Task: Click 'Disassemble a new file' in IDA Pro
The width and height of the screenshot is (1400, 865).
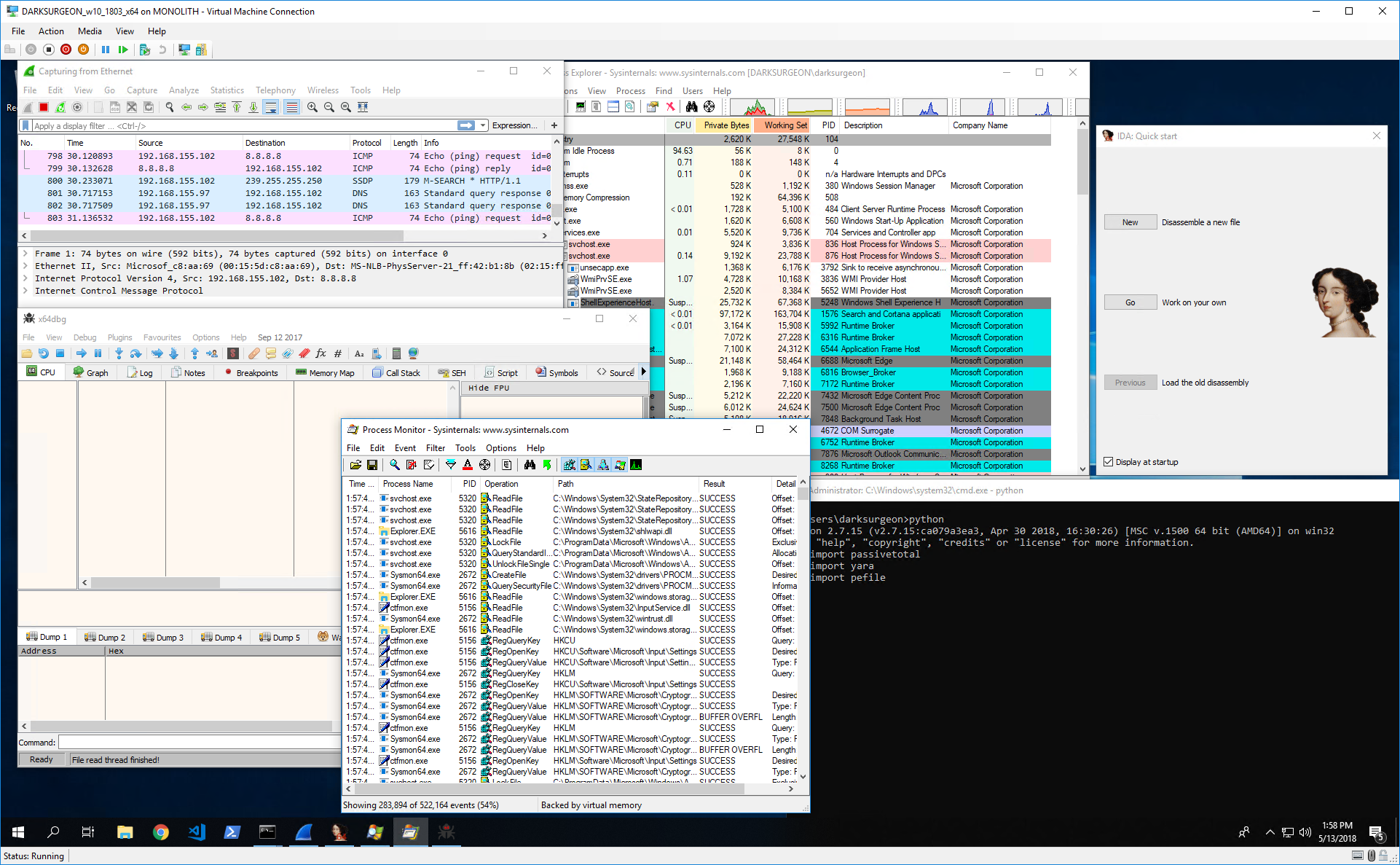Action: coord(1200,222)
